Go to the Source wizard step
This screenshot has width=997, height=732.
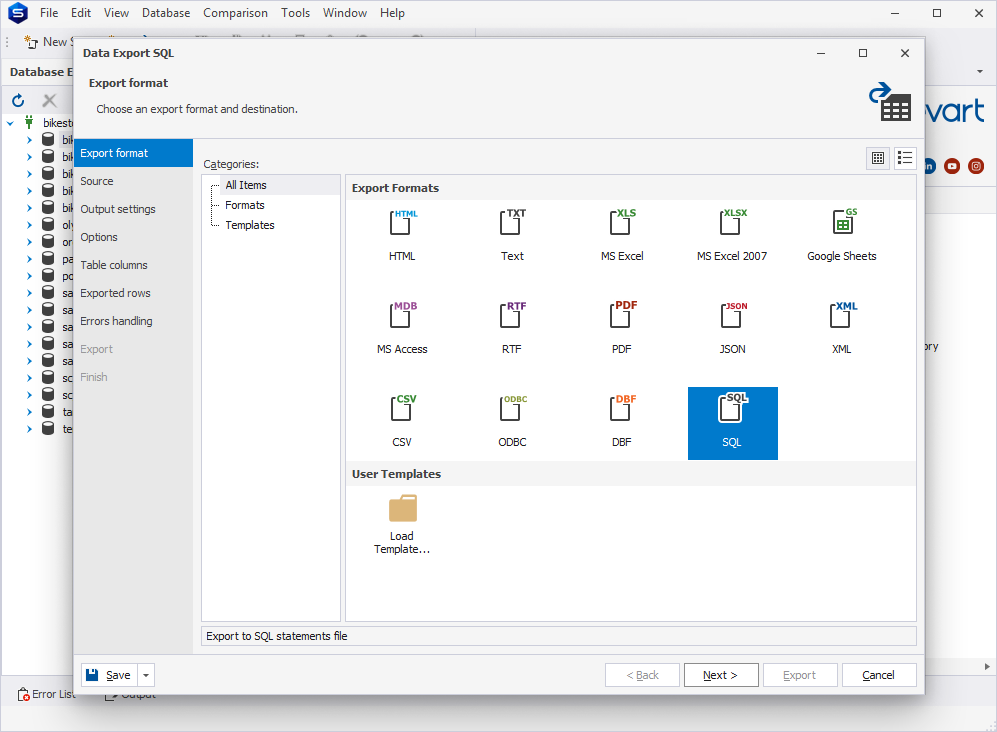(x=133, y=181)
